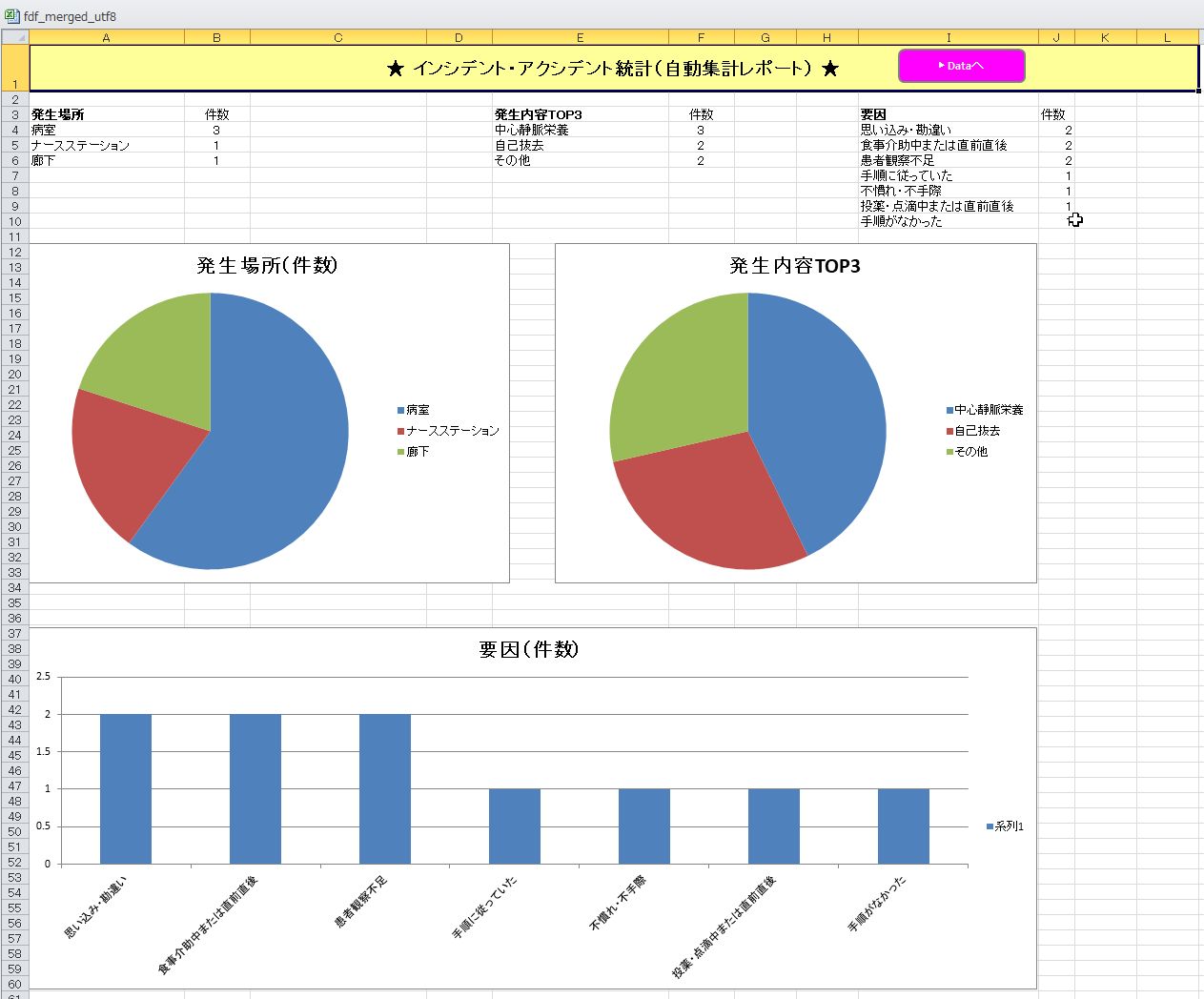
Task: Select the 発生場所 header cell
Action: coord(58,114)
